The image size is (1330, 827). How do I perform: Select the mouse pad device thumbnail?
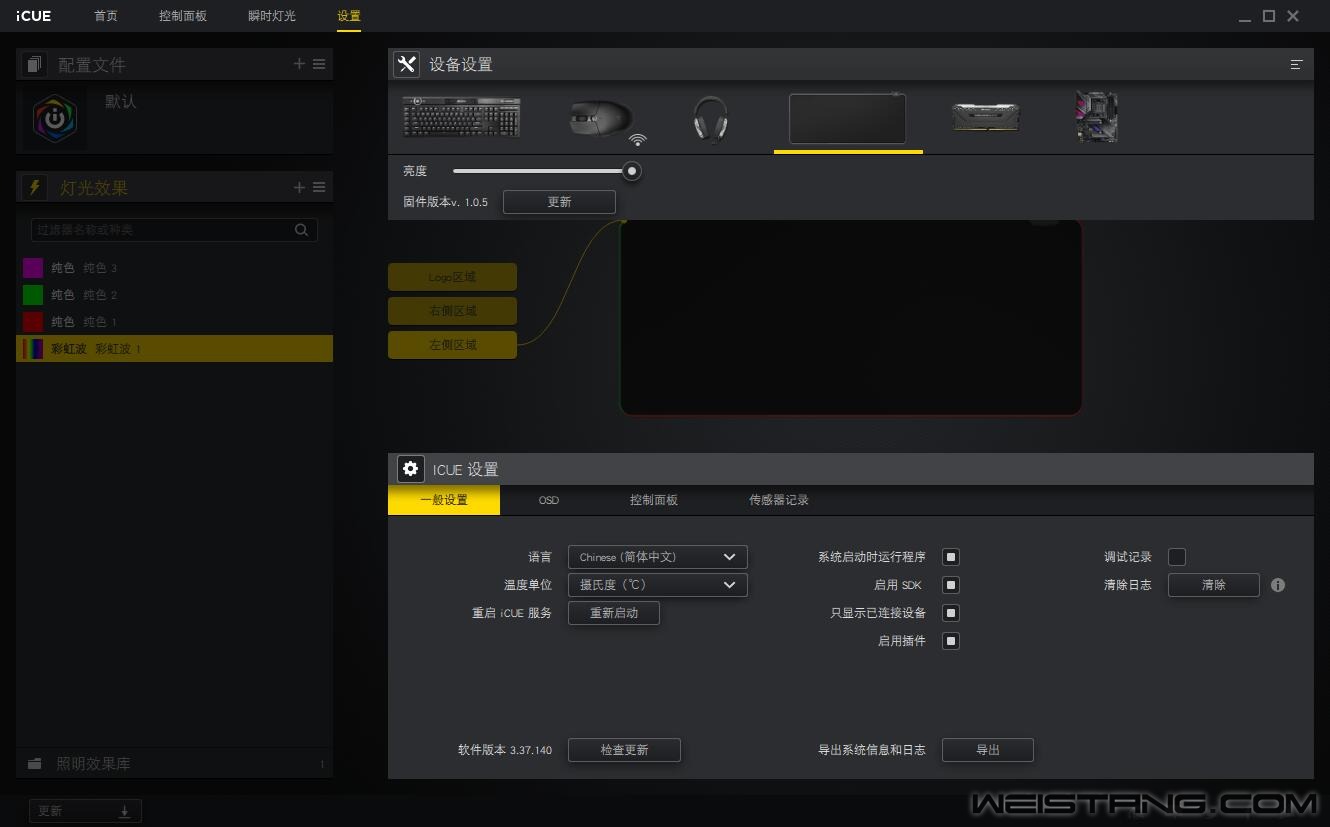coord(848,118)
